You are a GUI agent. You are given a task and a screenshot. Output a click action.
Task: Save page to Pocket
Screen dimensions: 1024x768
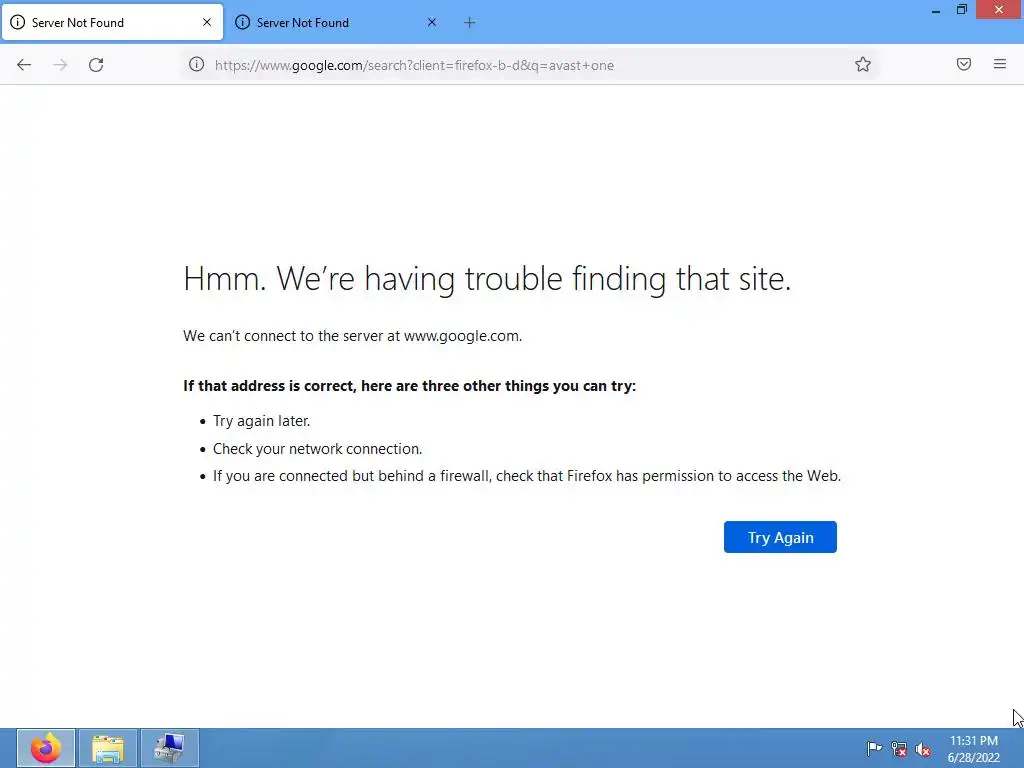(964, 64)
